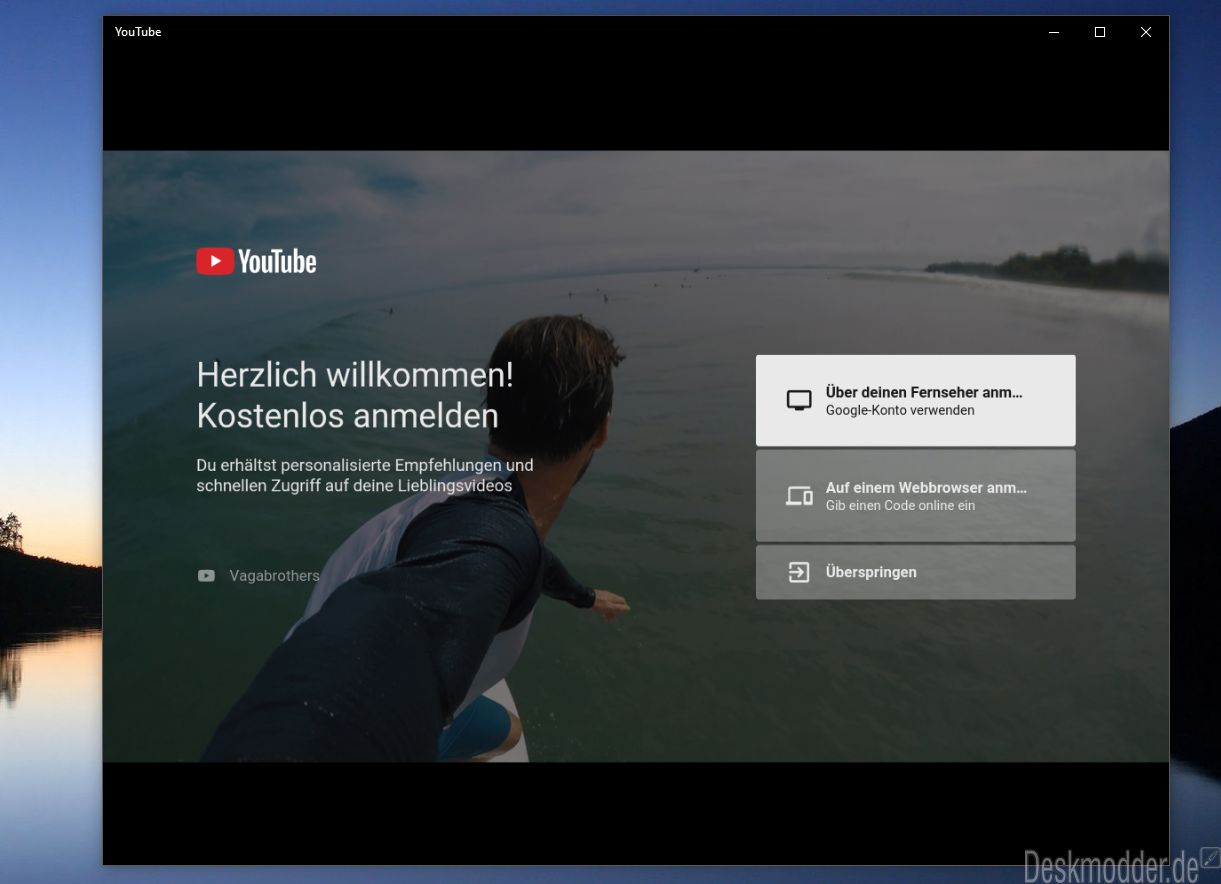
Task: Click 'Google-Konto verwenden' subtitle text
Action: click(x=900, y=410)
